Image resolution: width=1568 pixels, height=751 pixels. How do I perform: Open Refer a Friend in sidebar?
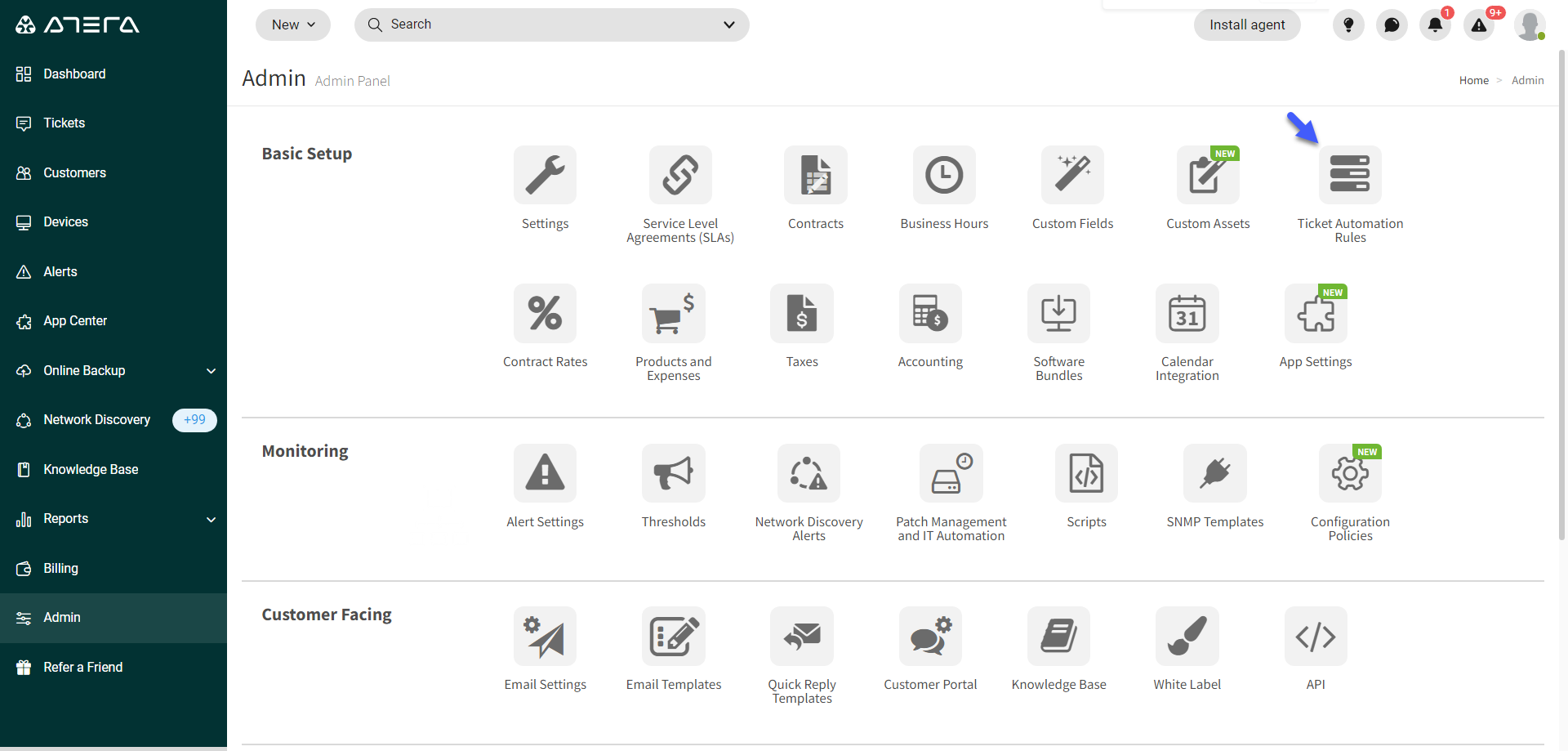(x=114, y=668)
